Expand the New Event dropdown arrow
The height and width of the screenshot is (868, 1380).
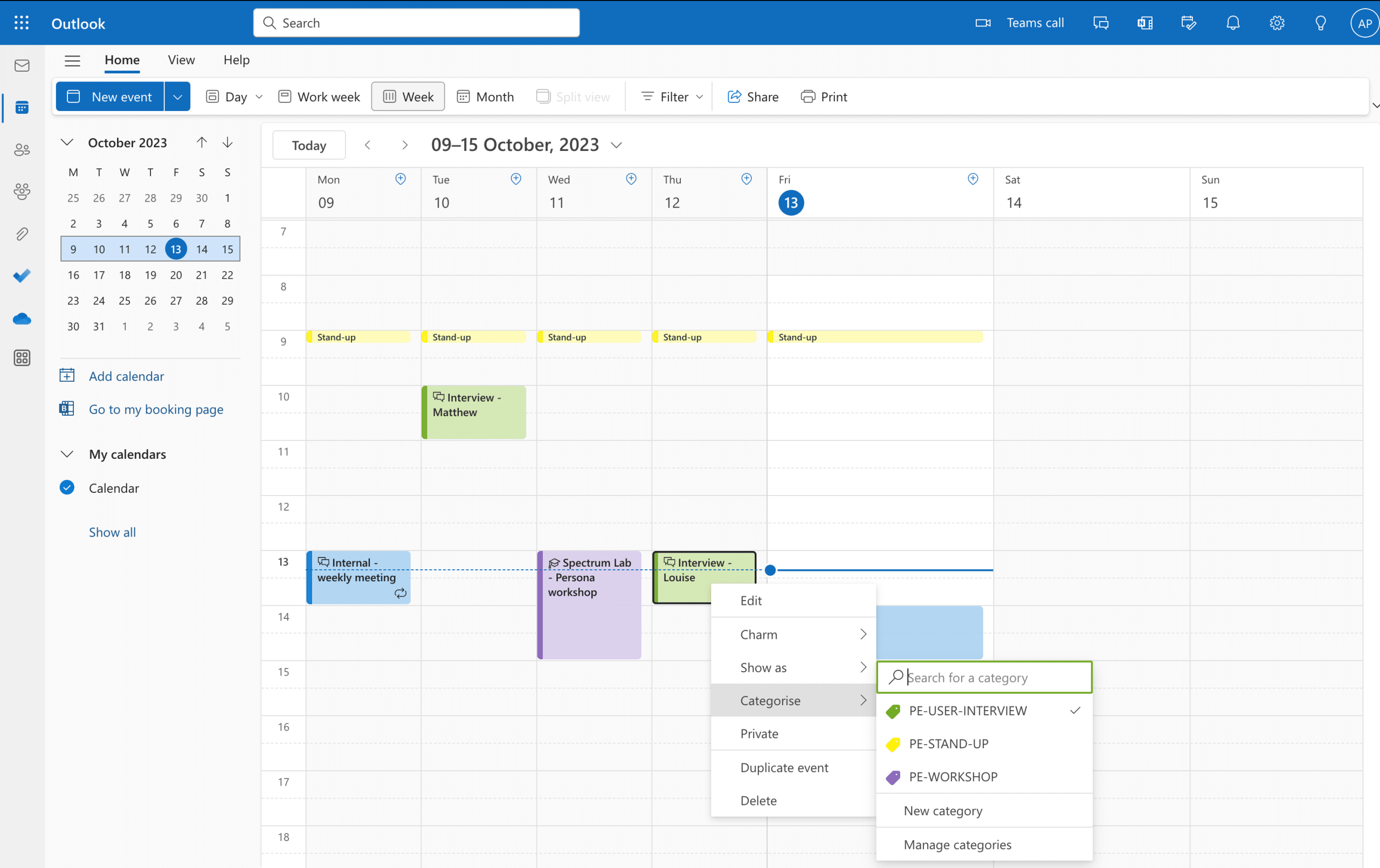(x=177, y=96)
